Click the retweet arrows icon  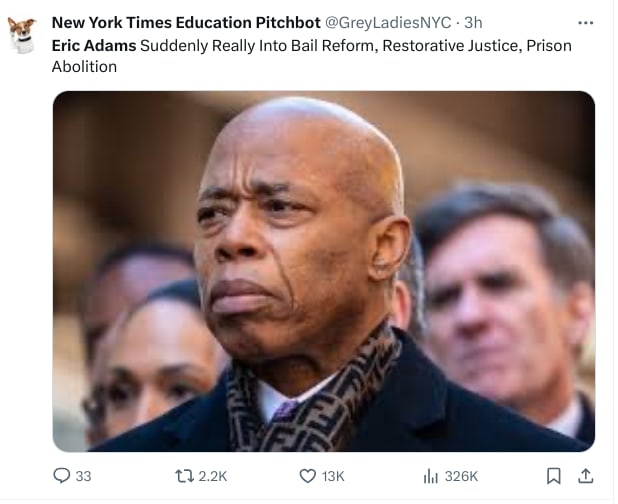[x=184, y=476]
